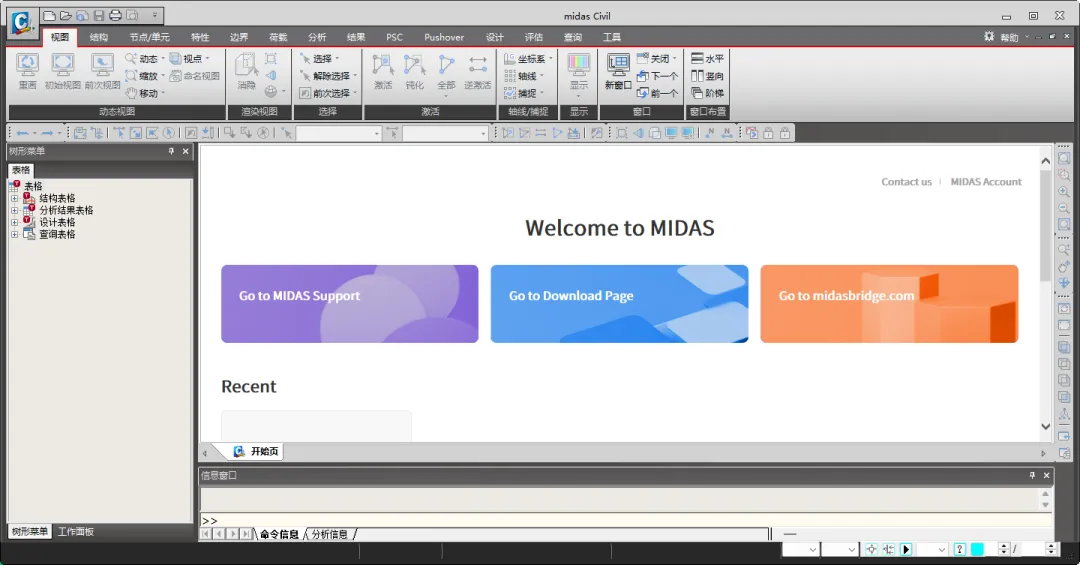Expand the 查询表格 tree node
This screenshot has height=565, width=1080.
click(x=14, y=234)
